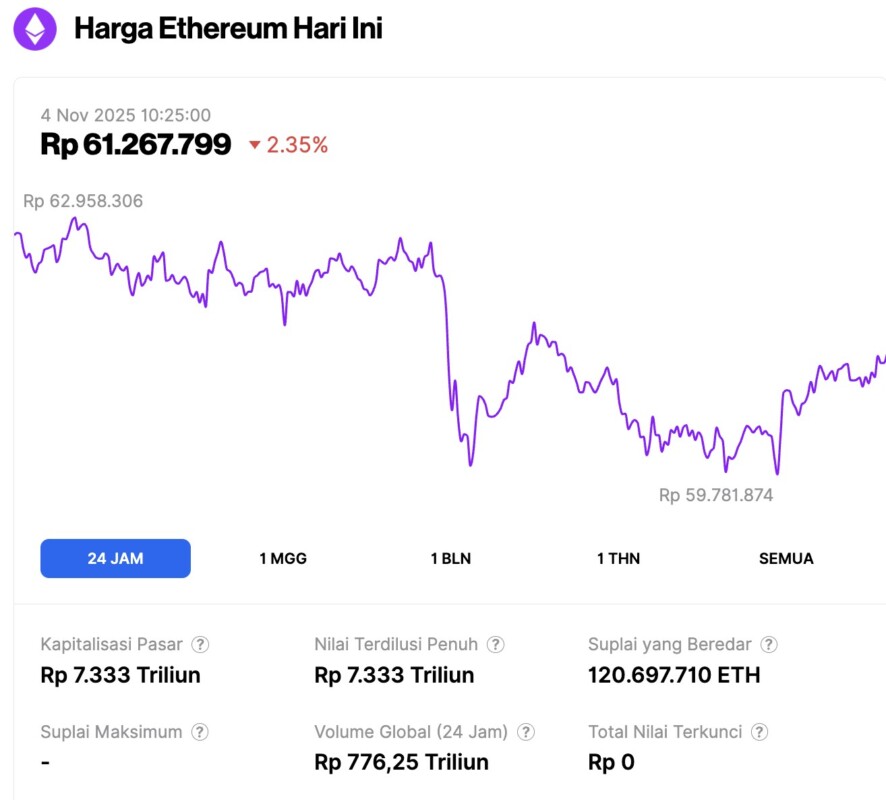Click help icon next to Nilai Terdilusi Penuh
Screen dimensions: 886x800
click(495, 645)
